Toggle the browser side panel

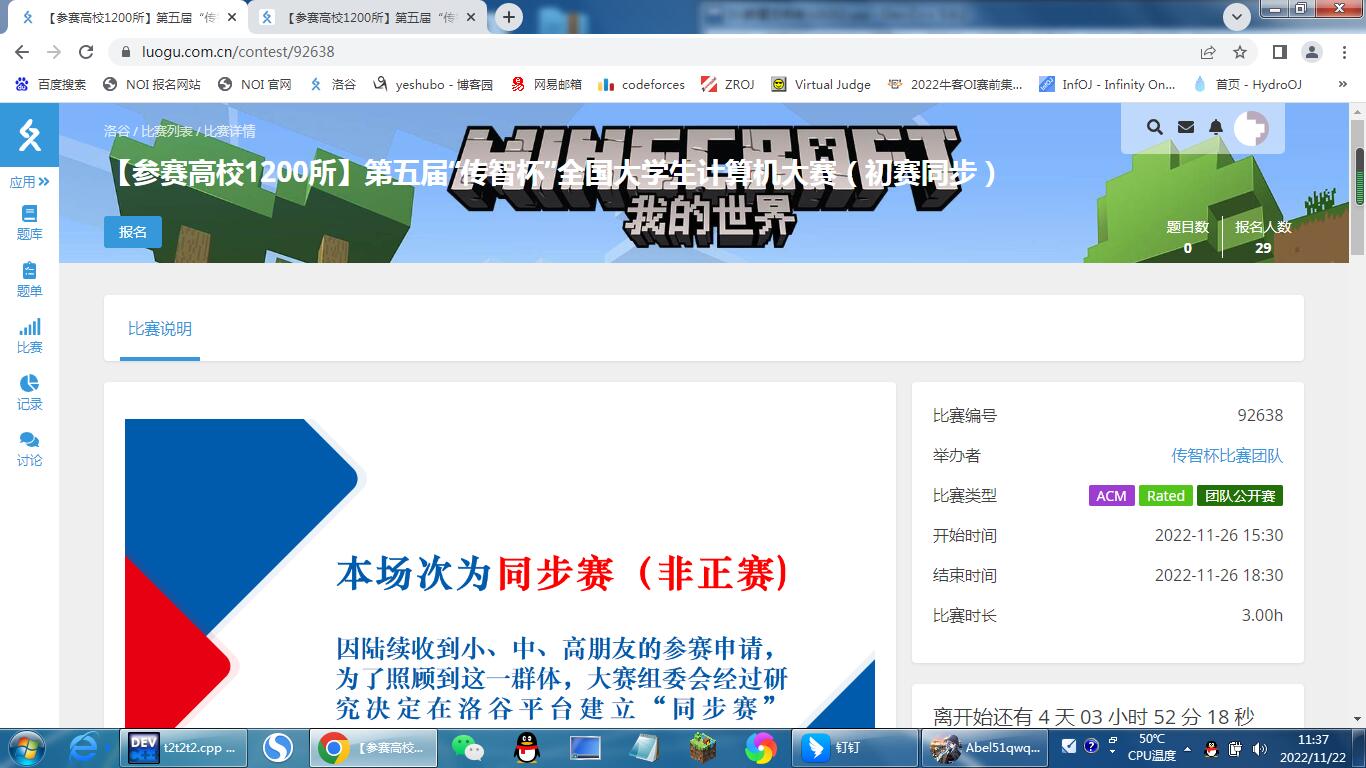1279,52
